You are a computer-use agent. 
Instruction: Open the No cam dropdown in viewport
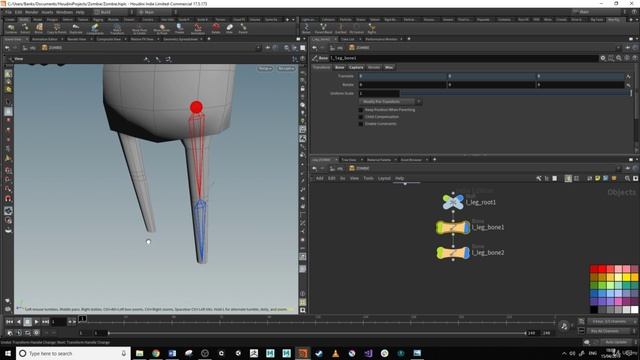coord(286,68)
